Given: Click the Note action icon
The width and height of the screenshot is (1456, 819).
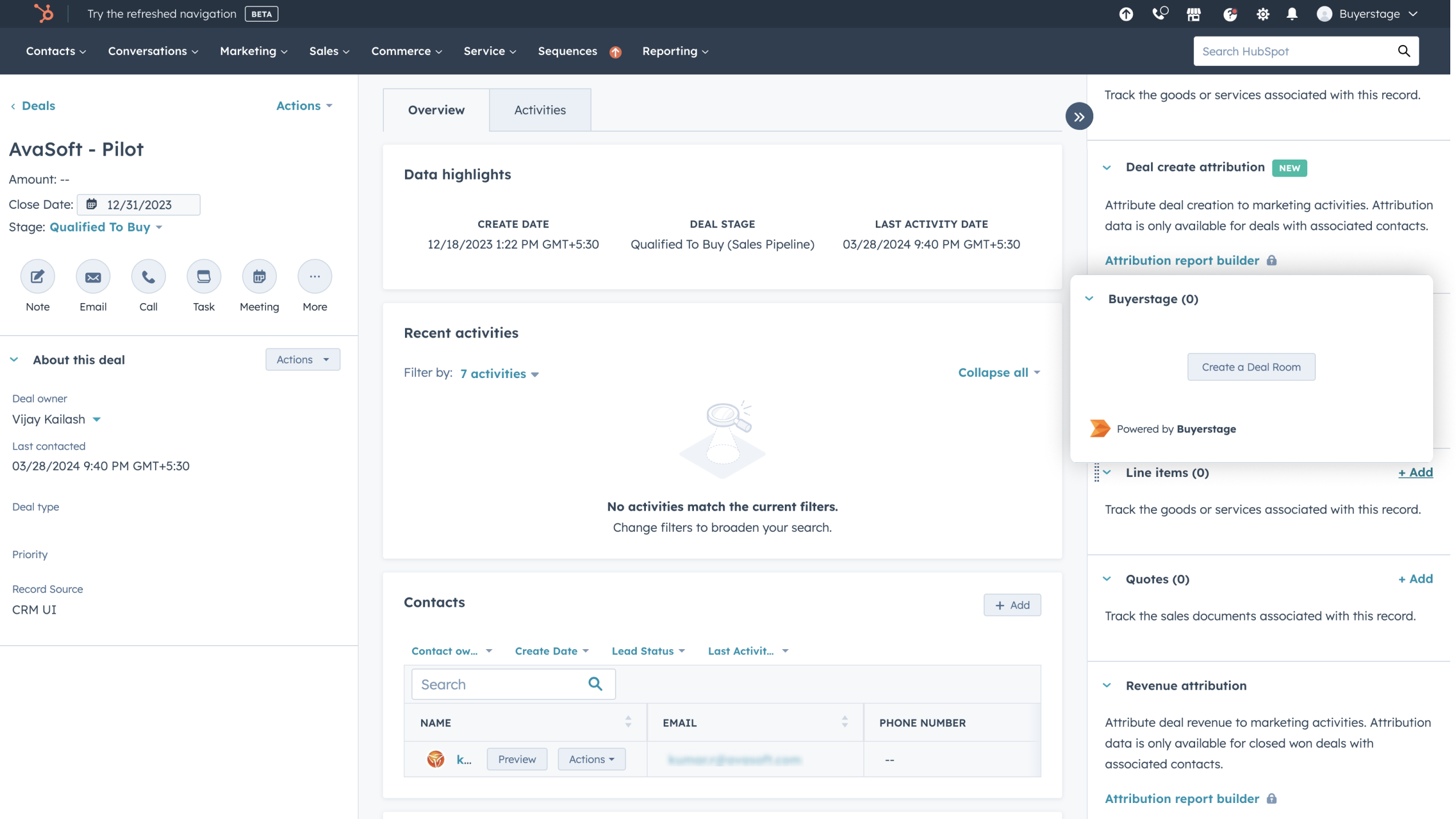Looking at the screenshot, I should tap(38, 277).
